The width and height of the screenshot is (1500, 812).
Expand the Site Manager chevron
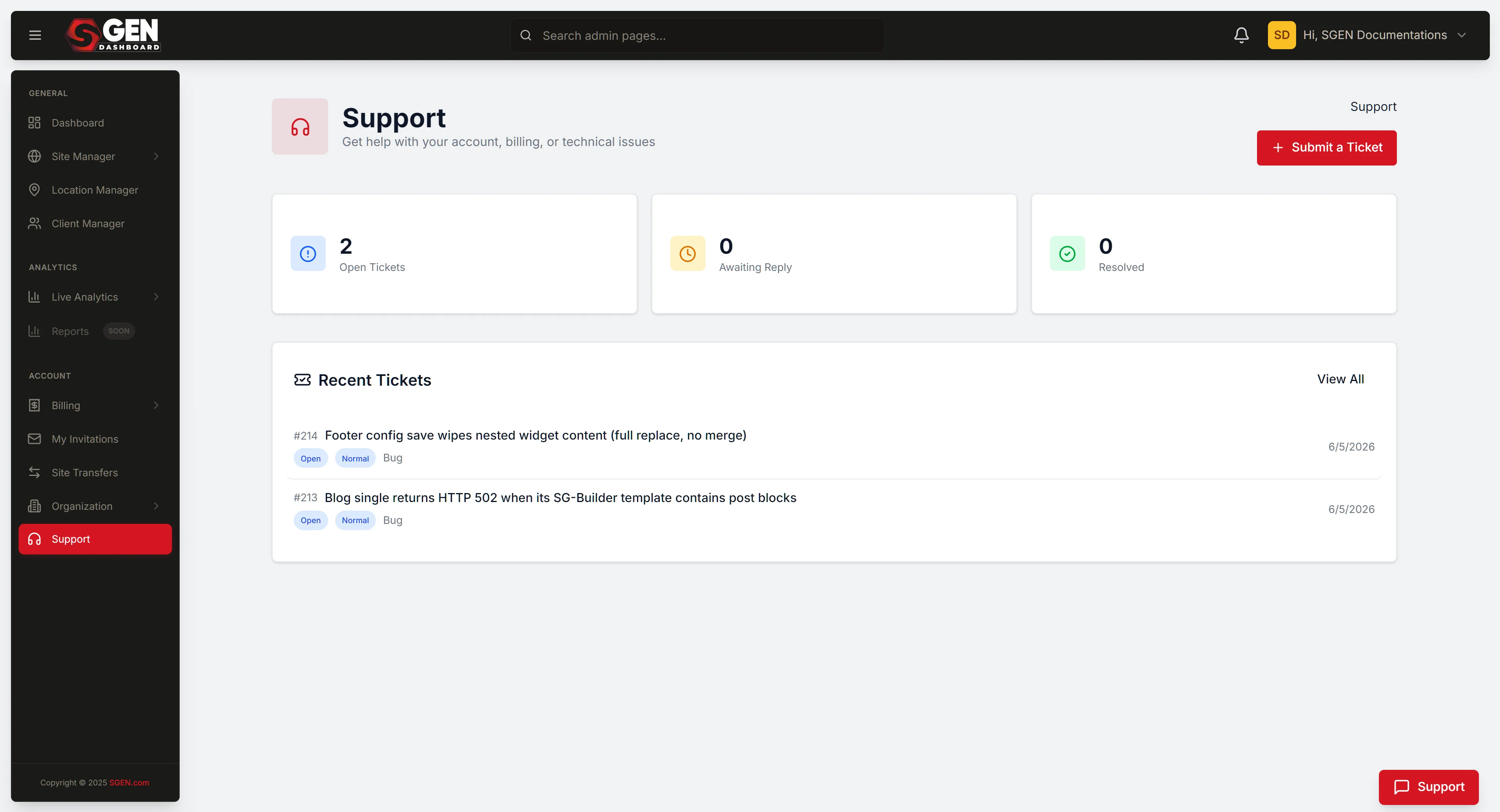(156, 157)
